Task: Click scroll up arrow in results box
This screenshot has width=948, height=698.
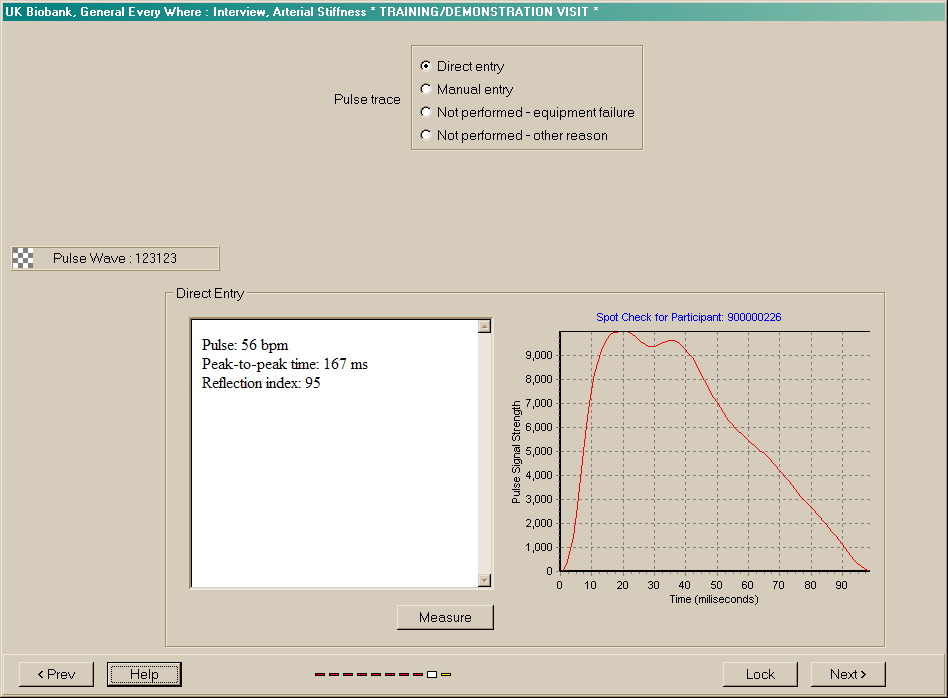Action: (485, 326)
